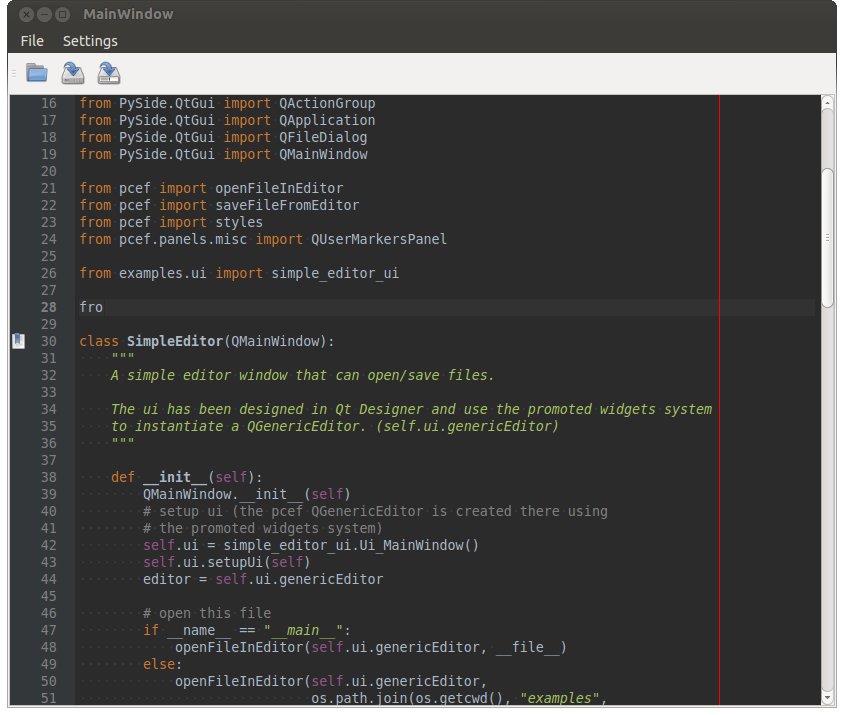Click the scrollbar down arrow
844x715 pixels.
click(x=827, y=697)
